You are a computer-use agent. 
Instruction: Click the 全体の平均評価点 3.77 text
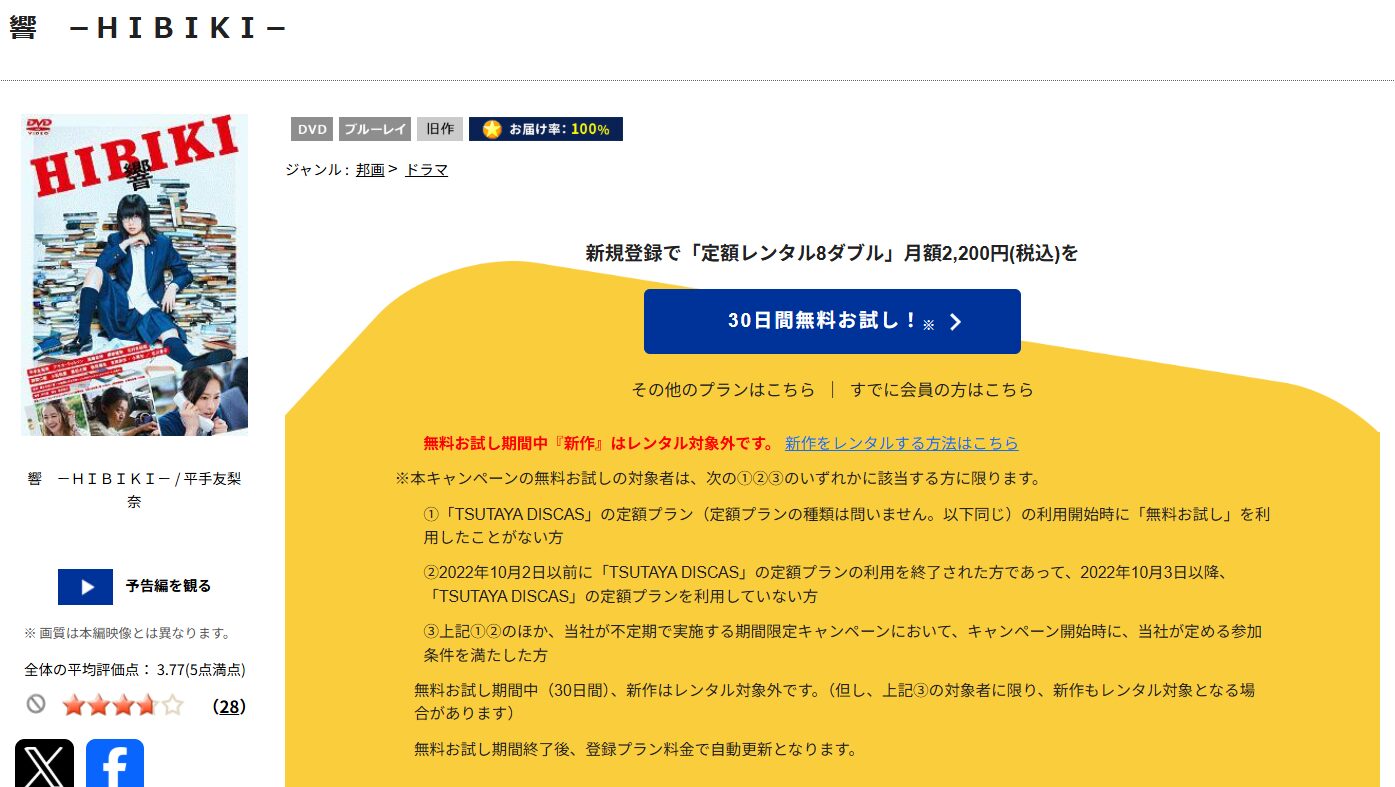pos(135,670)
